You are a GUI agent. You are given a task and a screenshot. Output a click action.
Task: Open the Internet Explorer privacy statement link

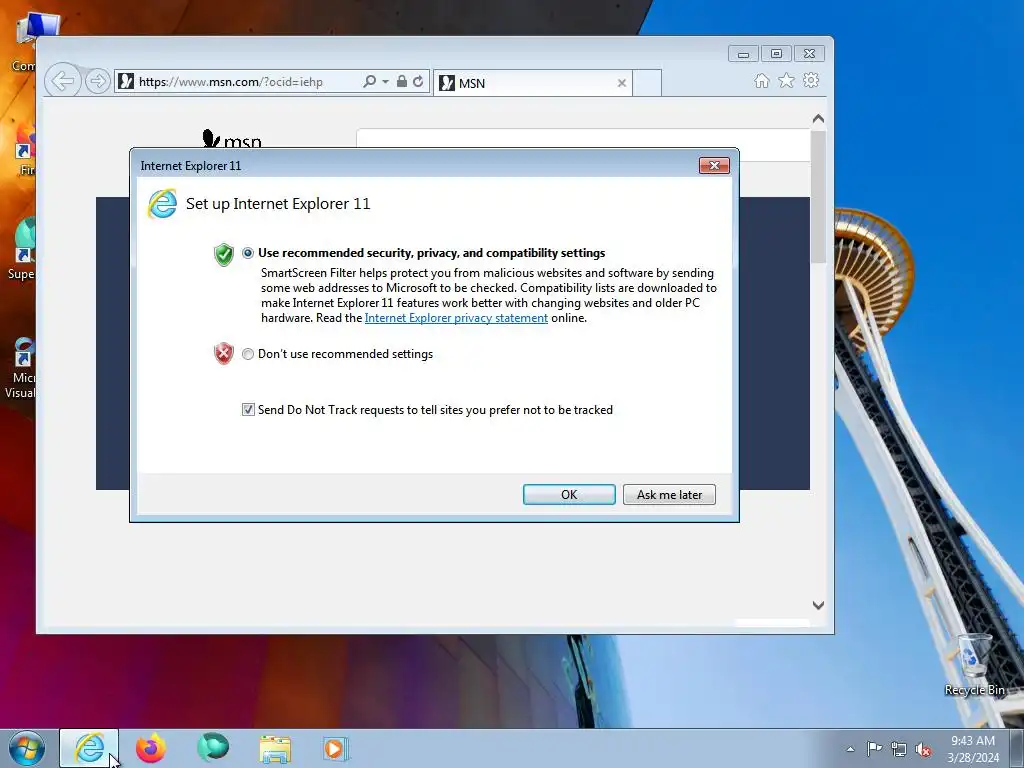tap(456, 318)
